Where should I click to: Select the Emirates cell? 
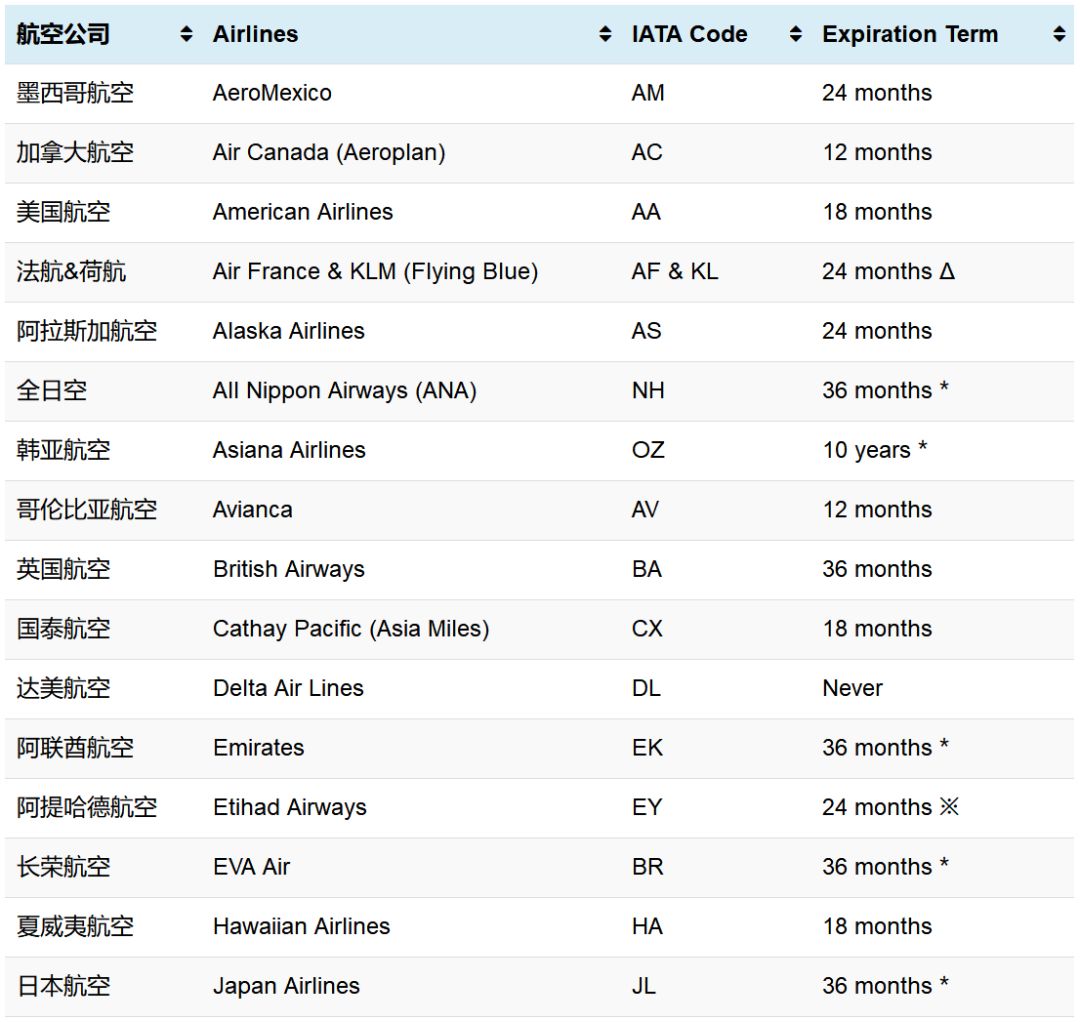(259, 748)
